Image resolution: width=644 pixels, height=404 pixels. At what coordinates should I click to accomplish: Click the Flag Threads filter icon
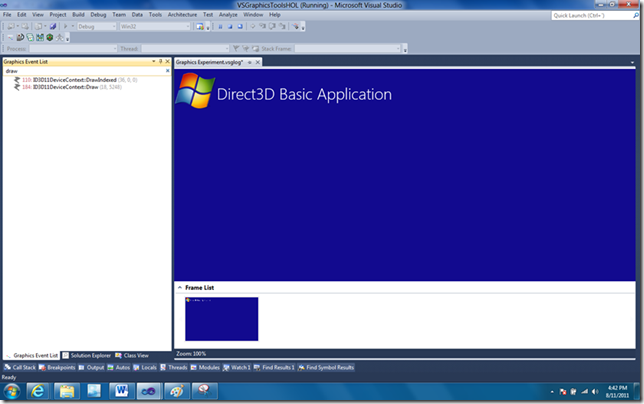click(236, 48)
